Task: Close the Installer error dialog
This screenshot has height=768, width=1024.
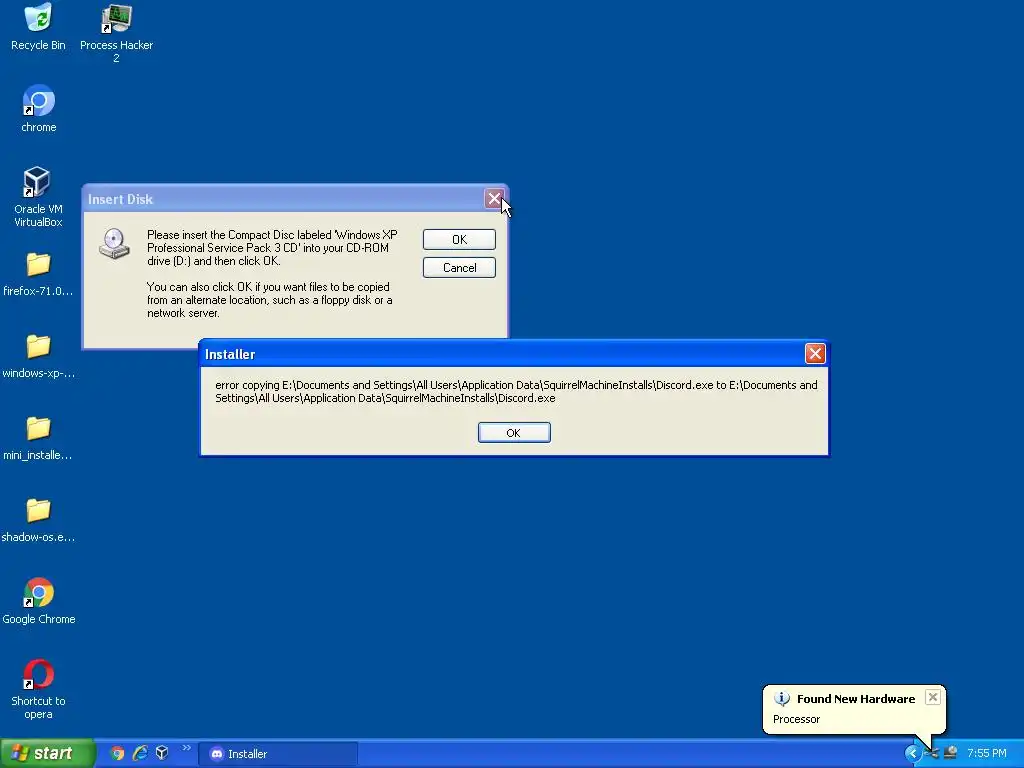Action: [815, 353]
